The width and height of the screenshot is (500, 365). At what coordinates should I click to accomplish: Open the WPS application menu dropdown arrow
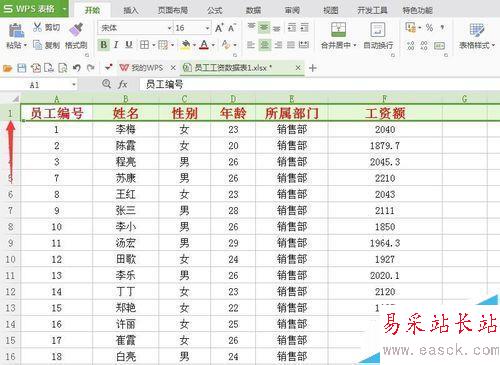(64, 9)
